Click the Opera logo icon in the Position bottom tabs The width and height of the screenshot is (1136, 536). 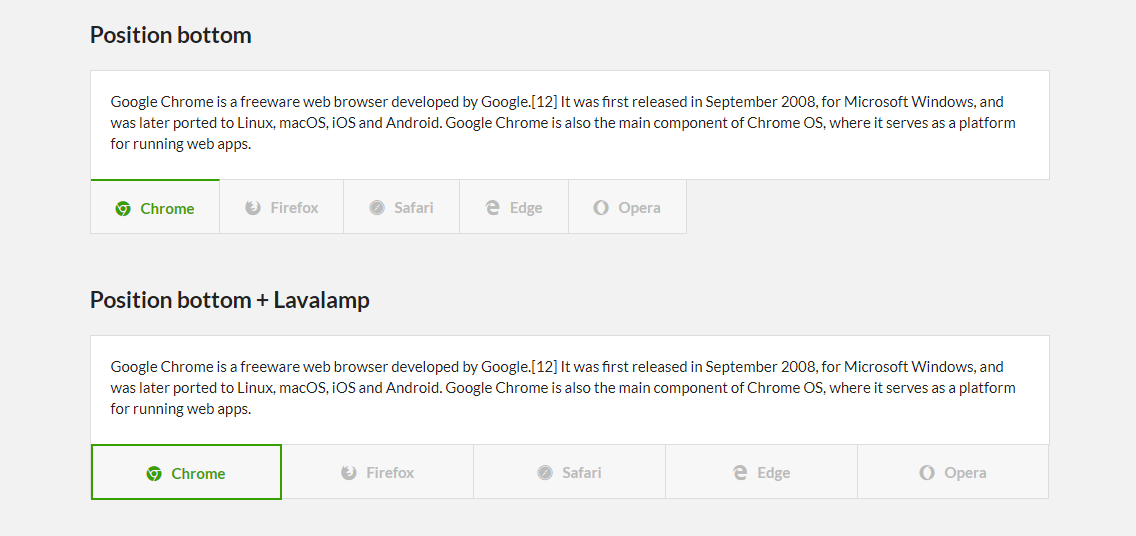tap(601, 208)
